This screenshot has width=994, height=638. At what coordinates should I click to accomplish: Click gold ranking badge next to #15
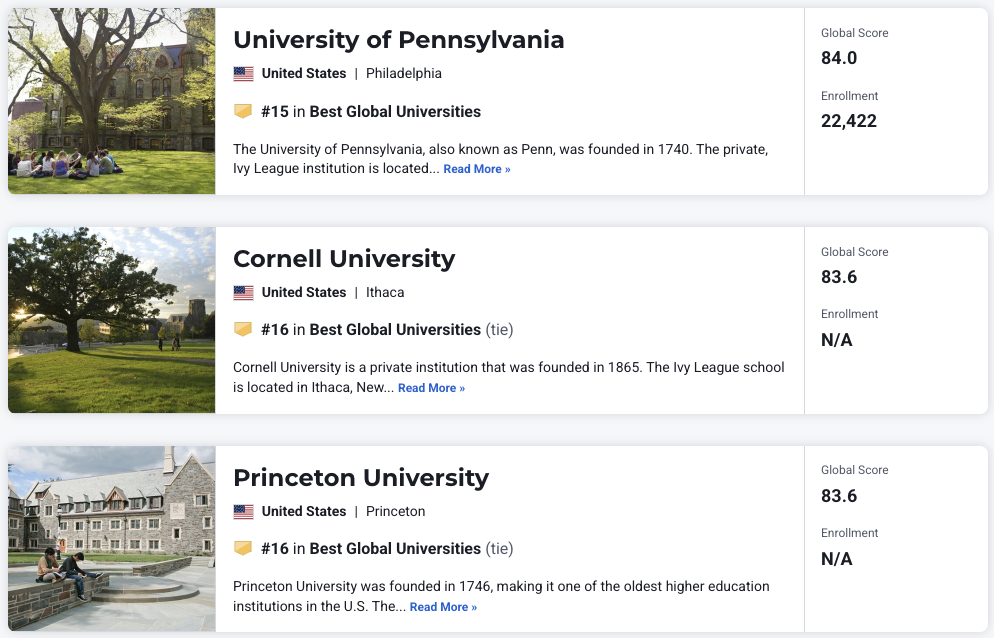tap(243, 112)
